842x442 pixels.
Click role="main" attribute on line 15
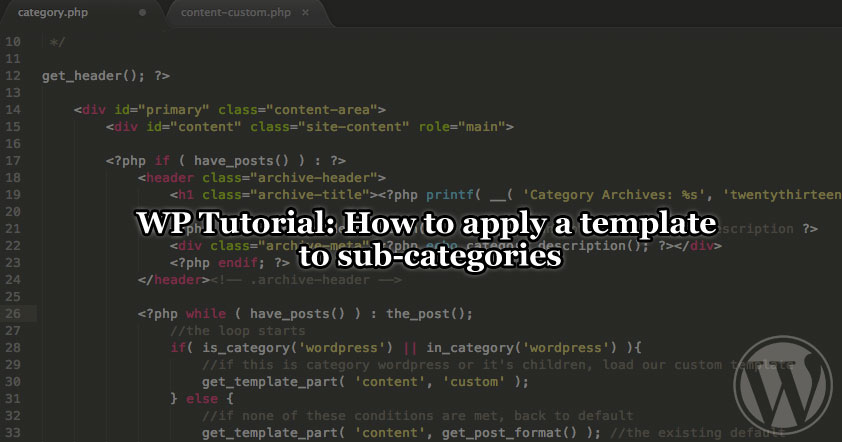coord(462,127)
